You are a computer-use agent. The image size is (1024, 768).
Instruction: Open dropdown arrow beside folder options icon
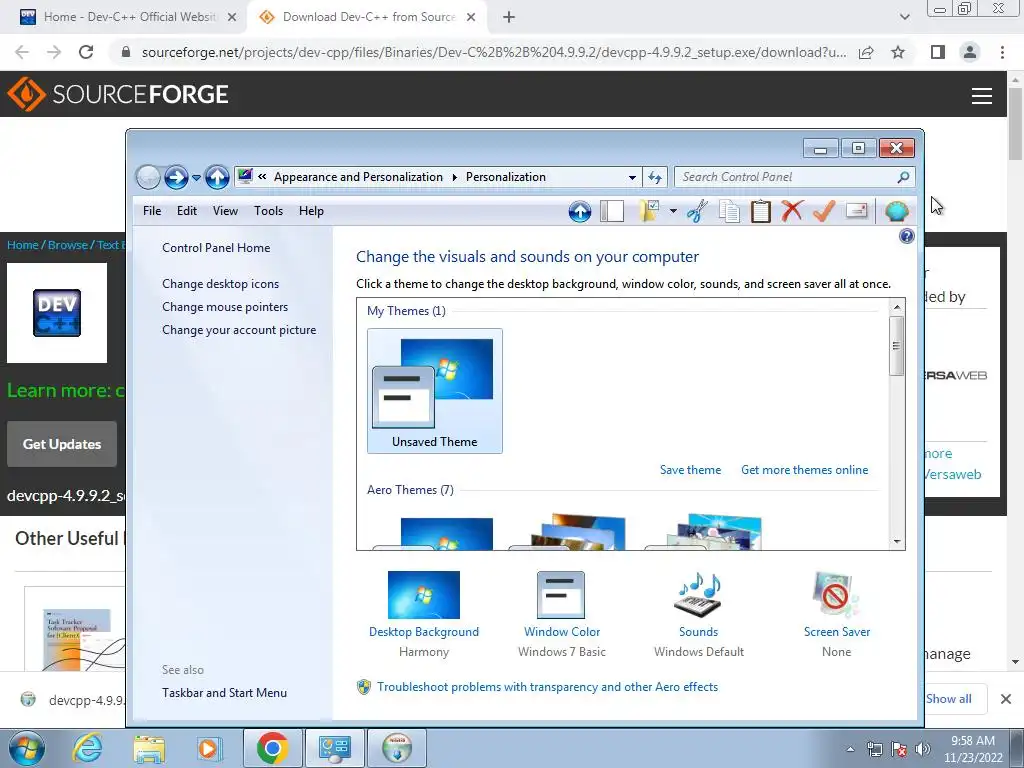tap(673, 212)
